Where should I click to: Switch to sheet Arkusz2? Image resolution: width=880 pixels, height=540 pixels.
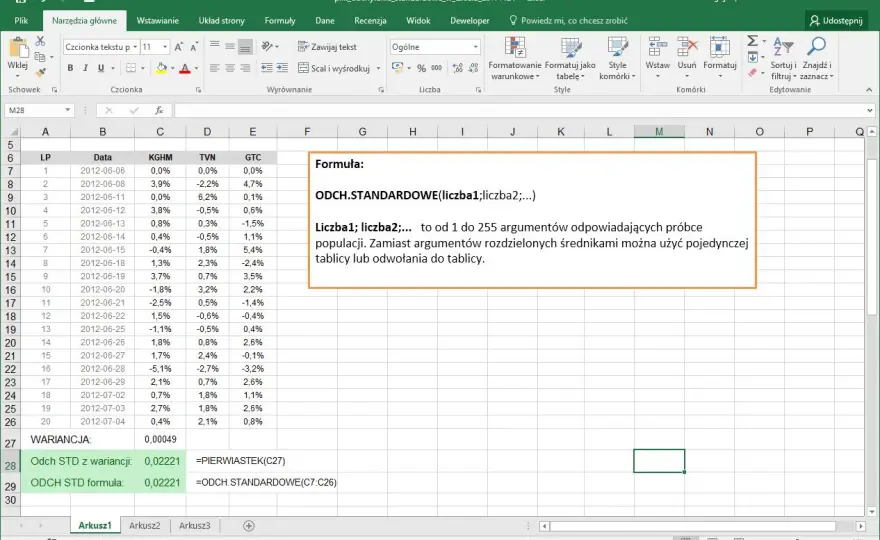(145, 525)
